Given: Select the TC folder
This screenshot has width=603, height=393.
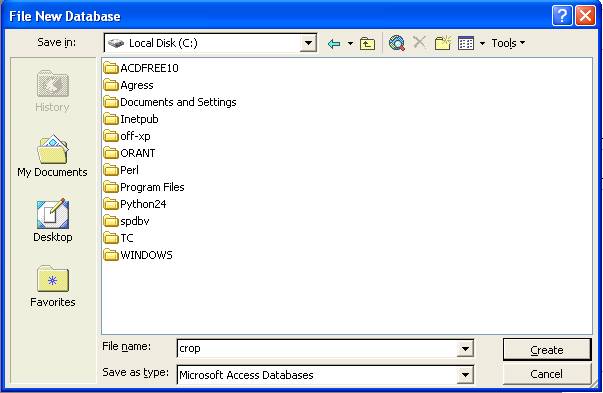Looking at the screenshot, I should 118,238.
